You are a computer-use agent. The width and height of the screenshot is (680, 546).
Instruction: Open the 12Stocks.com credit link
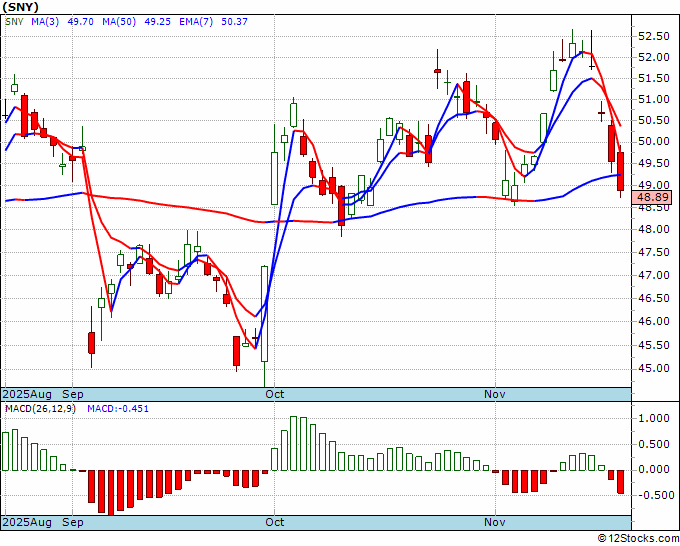click(638, 539)
